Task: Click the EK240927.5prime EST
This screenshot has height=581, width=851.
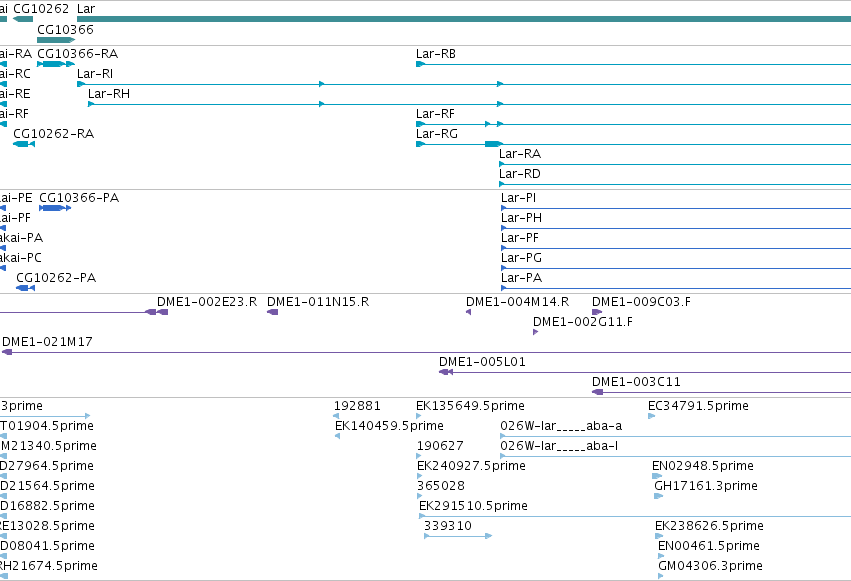Action: point(420,476)
